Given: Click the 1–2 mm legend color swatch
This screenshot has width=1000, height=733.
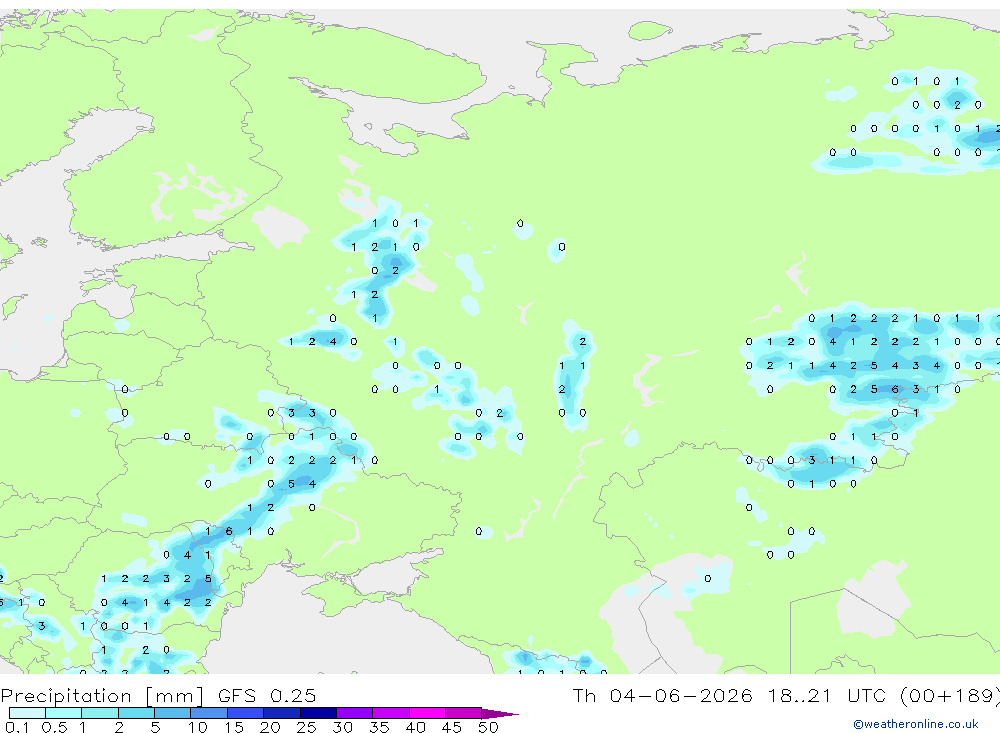Looking at the screenshot, I should point(100,713).
